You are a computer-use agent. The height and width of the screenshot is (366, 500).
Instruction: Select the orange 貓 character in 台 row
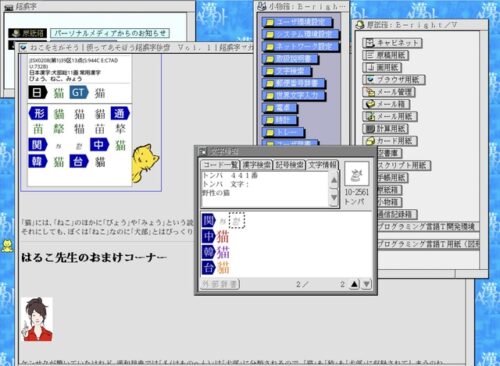(x=223, y=269)
